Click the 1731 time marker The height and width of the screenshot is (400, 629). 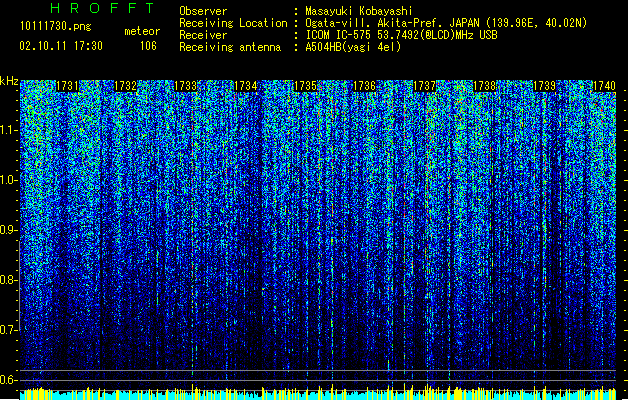coord(67,86)
